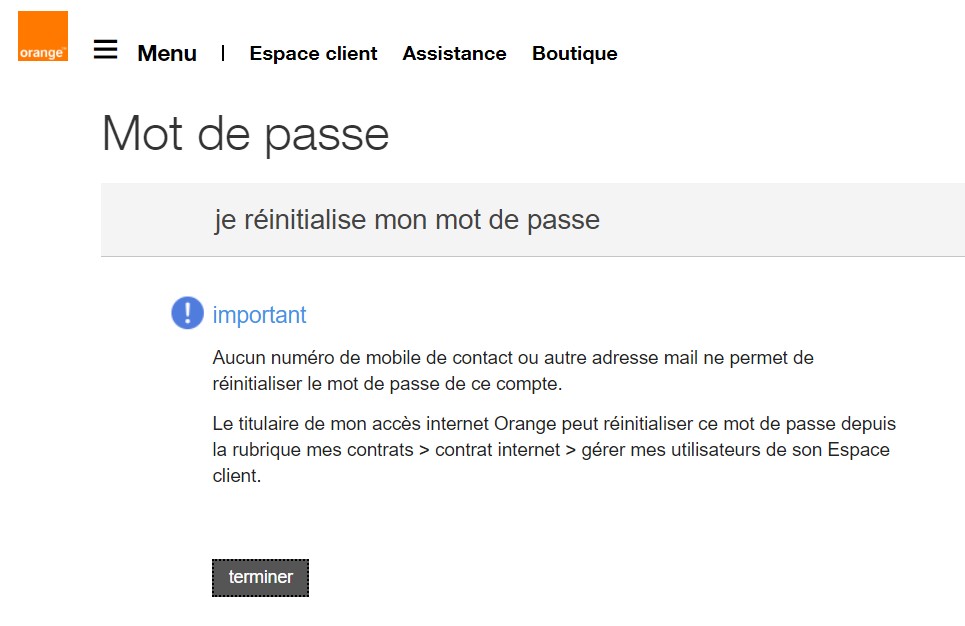The width and height of the screenshot is (965, 626).
Task: Click the blue exclamation mark icon
Action: tap(187, 313)
